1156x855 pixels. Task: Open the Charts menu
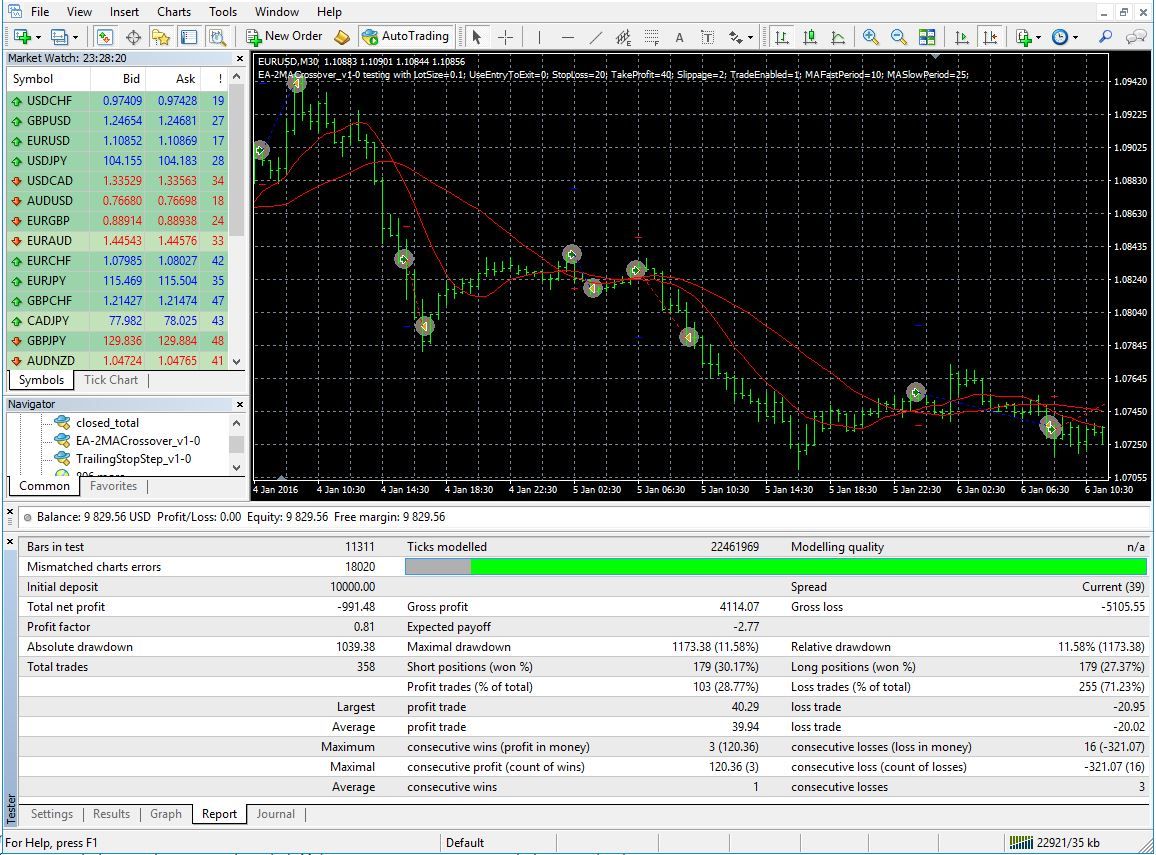coord(173,12)
